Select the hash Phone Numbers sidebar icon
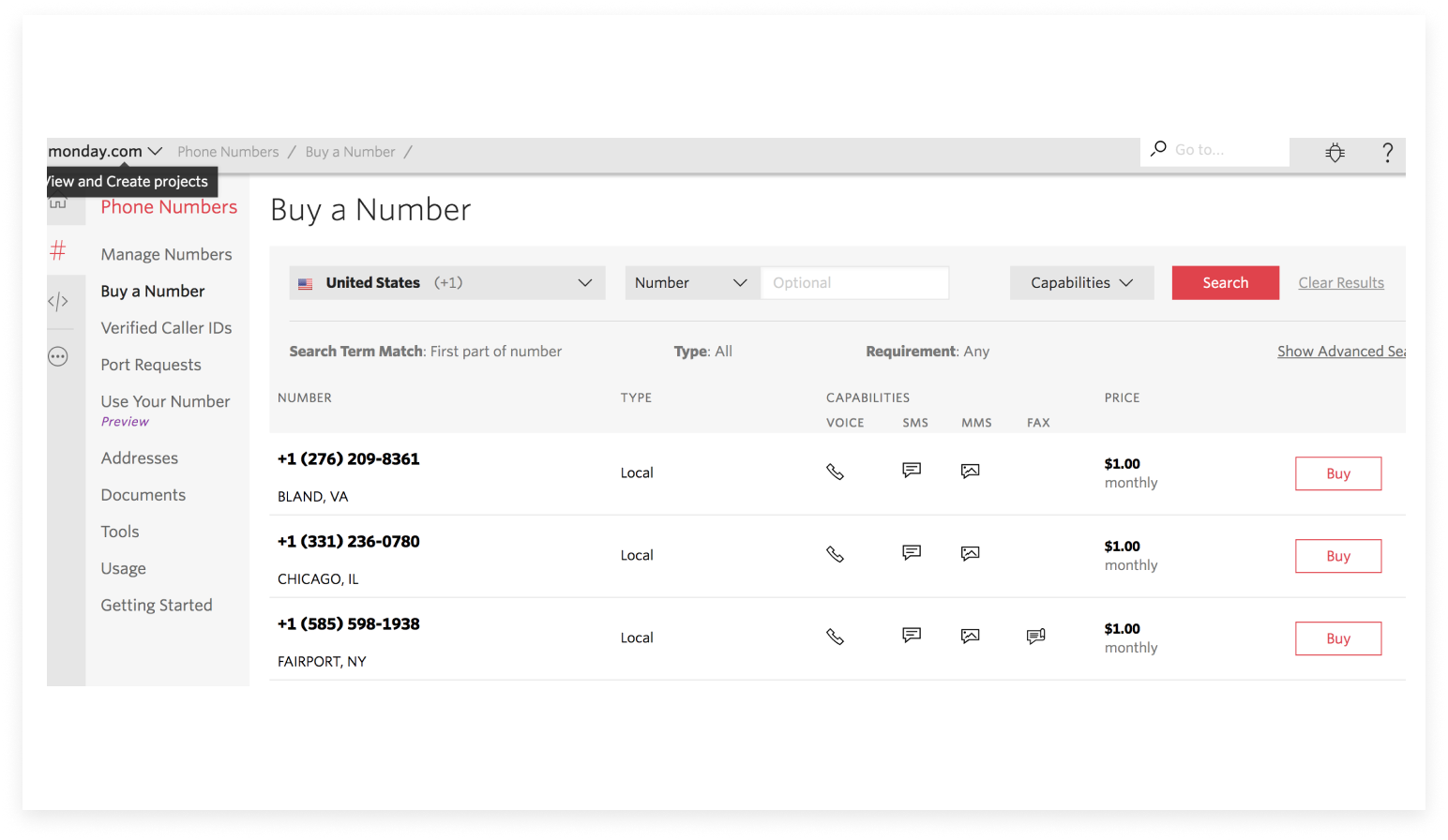This screenshot has height=840, width=1448. pyautogui.click(x=57, y=251)
